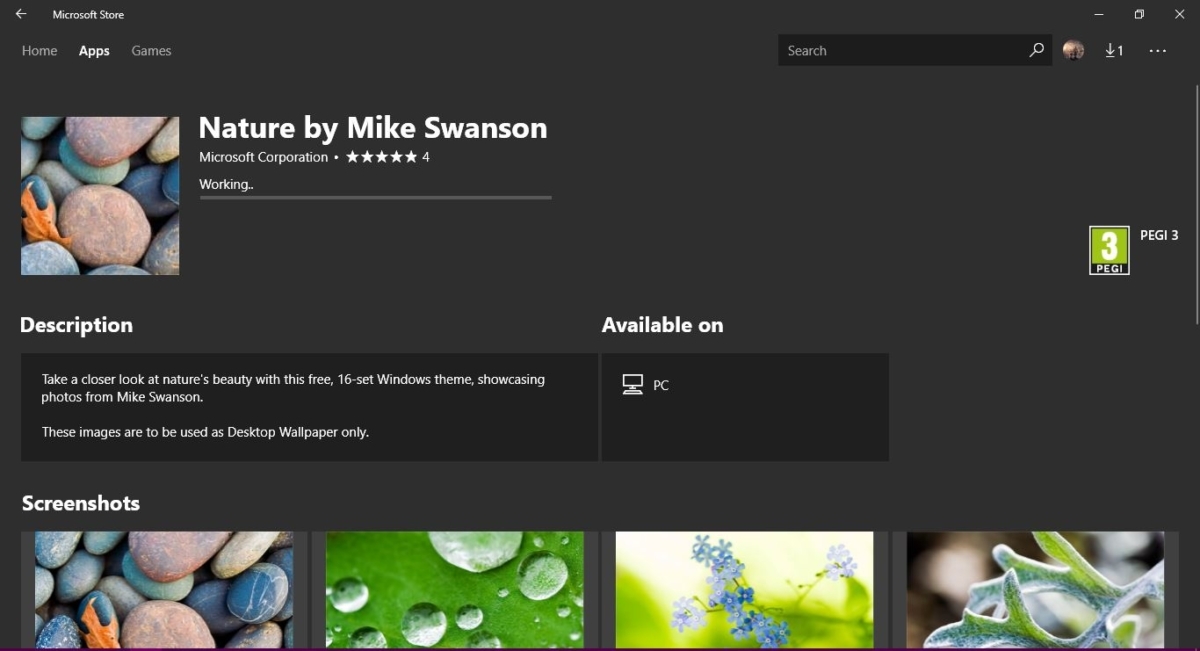The width and height of the screenshot is (1200, 651).
Task: Click the user profile avatar icon
Action: coord(1073,50)
